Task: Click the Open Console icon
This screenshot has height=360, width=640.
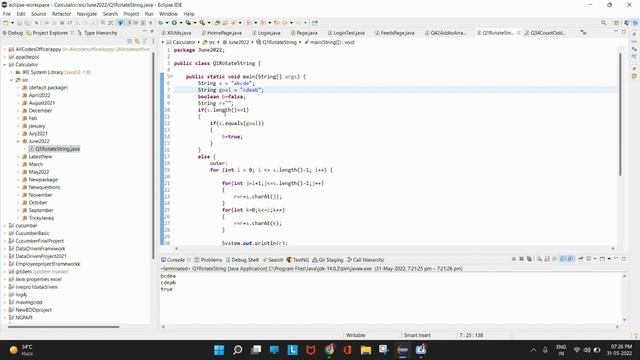Action: tap(602, 259)
